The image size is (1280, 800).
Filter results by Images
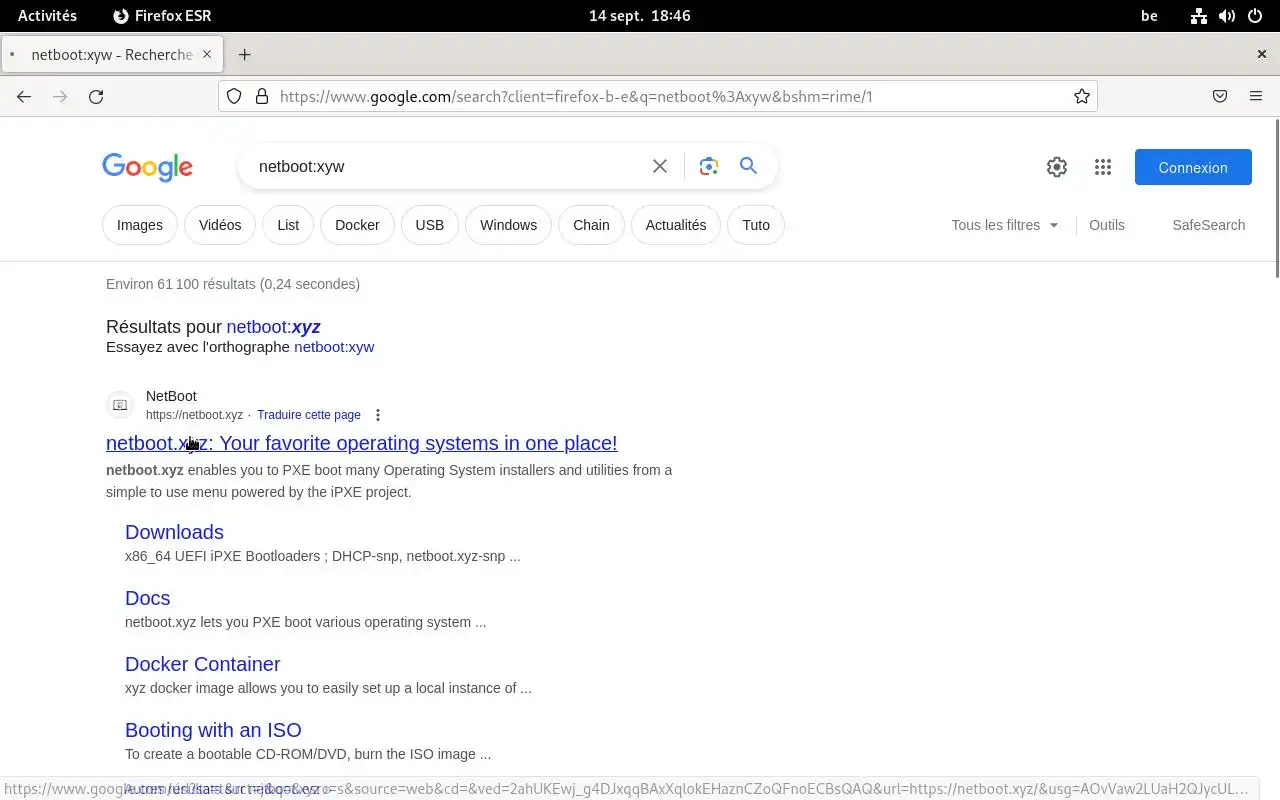point(140,225)
